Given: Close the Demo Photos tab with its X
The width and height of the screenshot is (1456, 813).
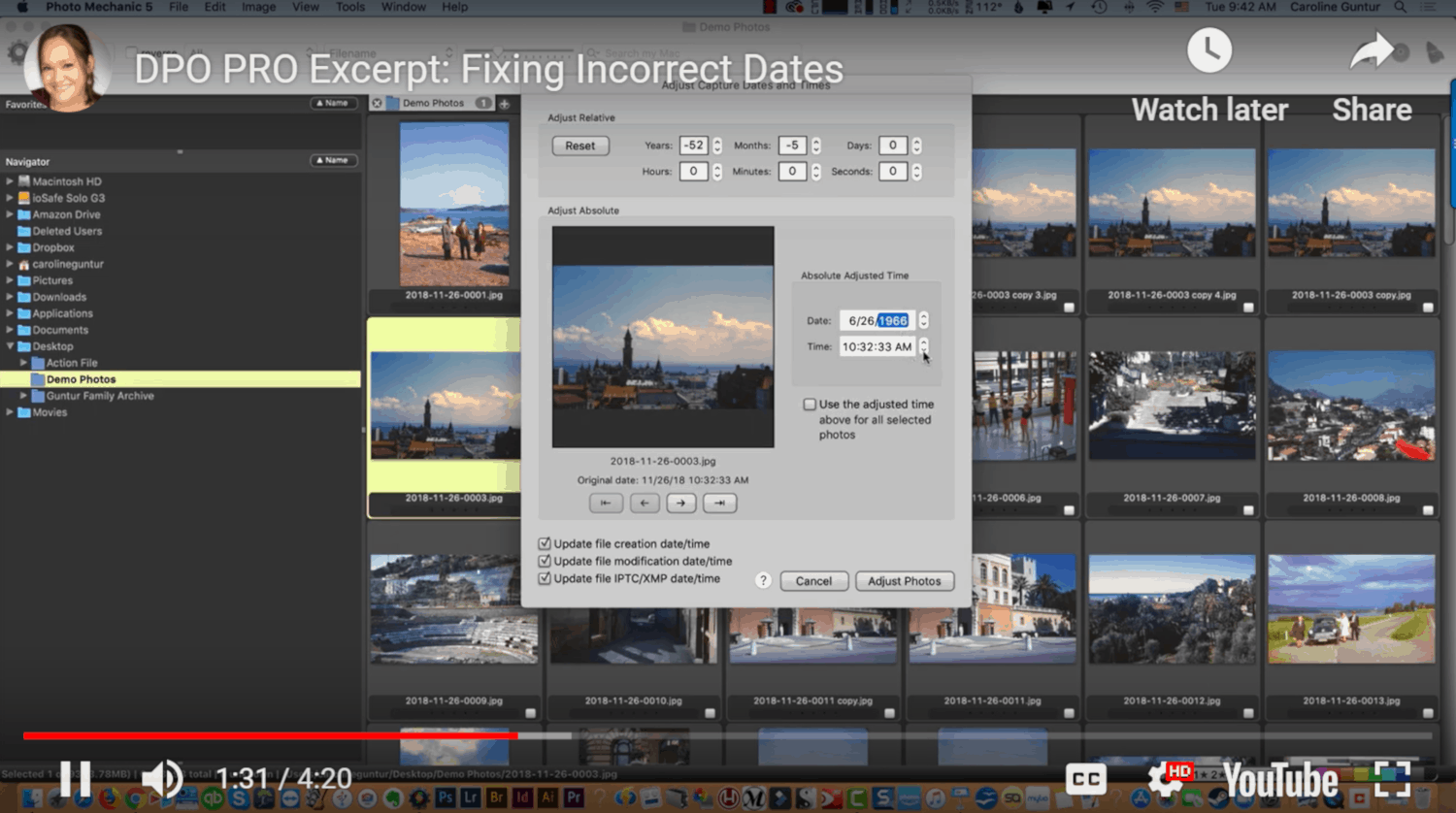Looking at the screenshot, I should (x=377, y=103).
